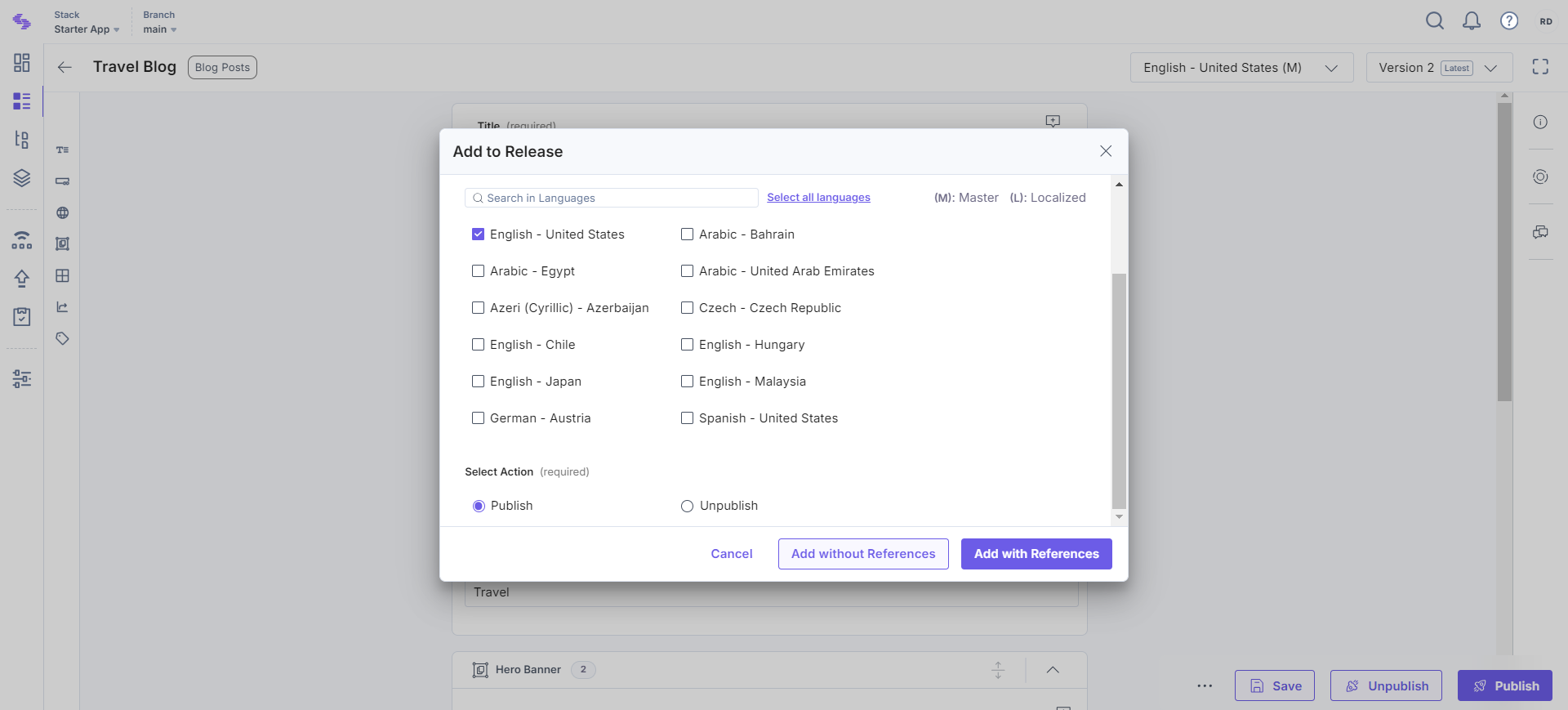Check Czech - Czech Republic language
The width and height of the screenshot is (1568, 710).
pyautogui.click(x=688, y=308)
